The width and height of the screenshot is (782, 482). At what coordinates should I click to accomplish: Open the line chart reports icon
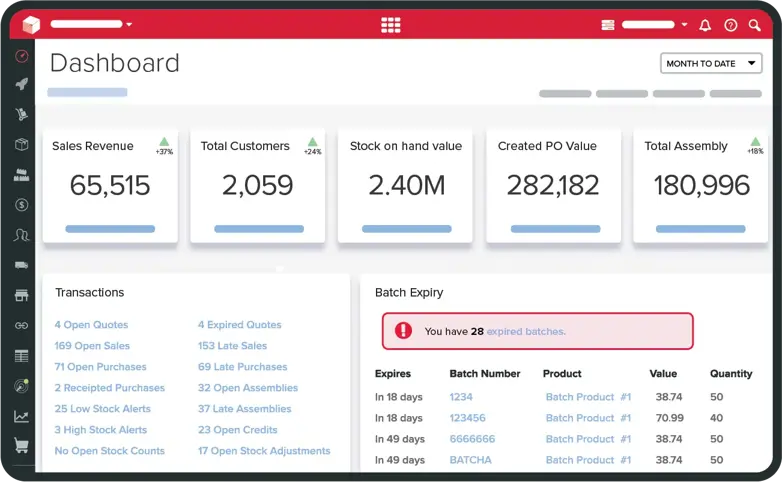[x=21, y=416]
